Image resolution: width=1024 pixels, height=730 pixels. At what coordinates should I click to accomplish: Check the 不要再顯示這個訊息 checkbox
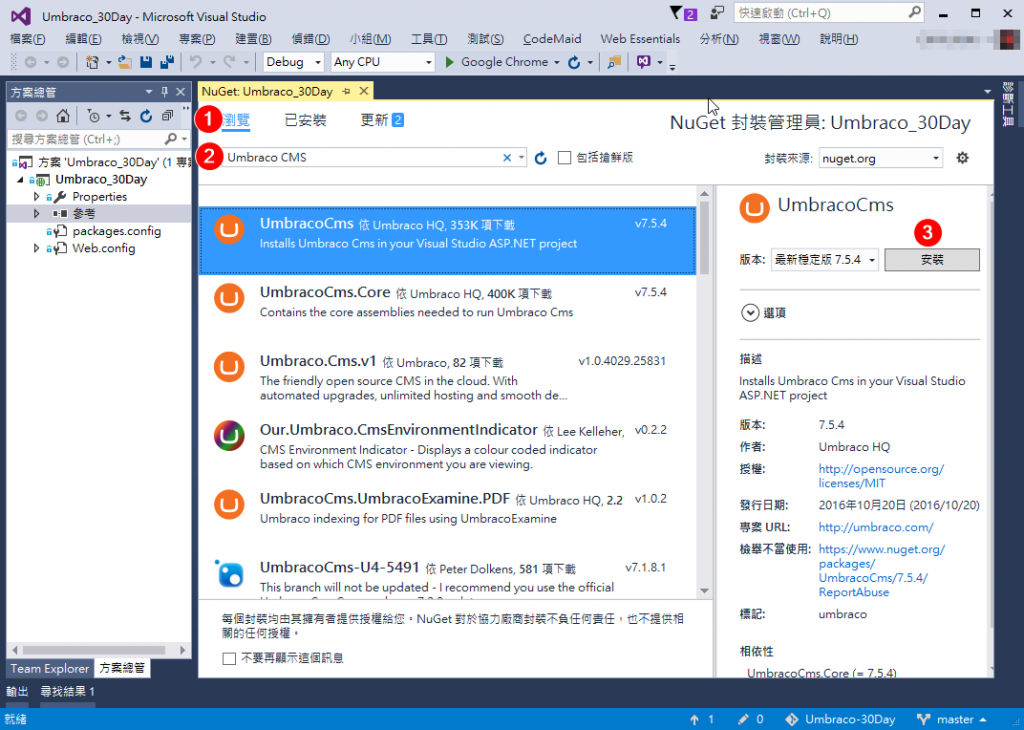pyautogui.click(x=229, y=658)
